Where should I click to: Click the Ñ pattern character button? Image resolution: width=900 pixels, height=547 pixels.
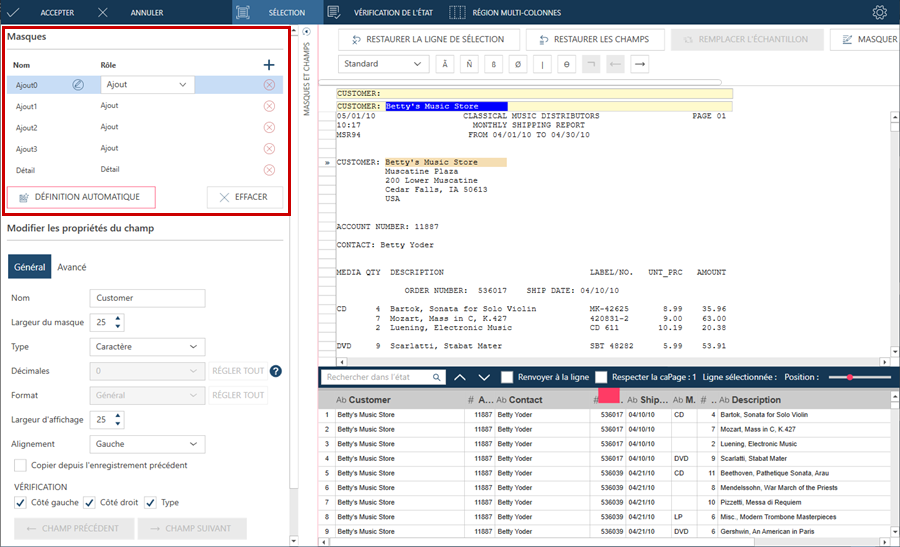tap(468, 64)
